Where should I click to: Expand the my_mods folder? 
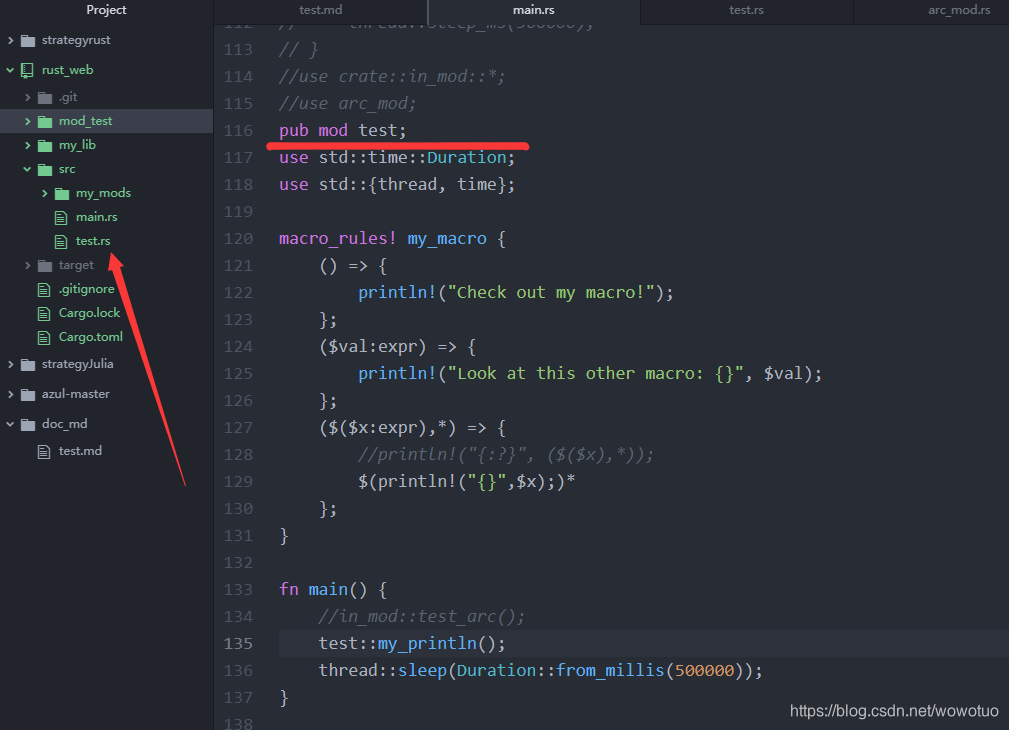(x=45, y=192)
